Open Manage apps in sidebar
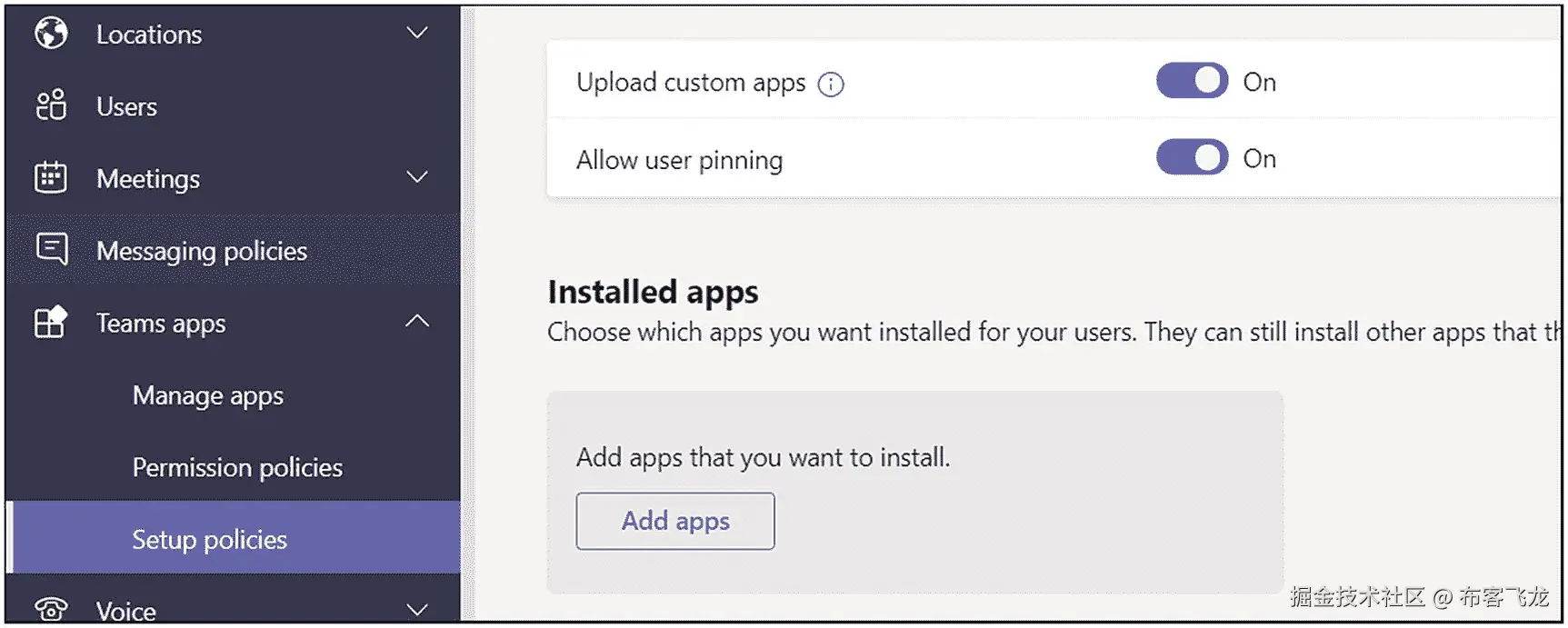Screen dimensions: 1568x628 click(x=208, y=395)
